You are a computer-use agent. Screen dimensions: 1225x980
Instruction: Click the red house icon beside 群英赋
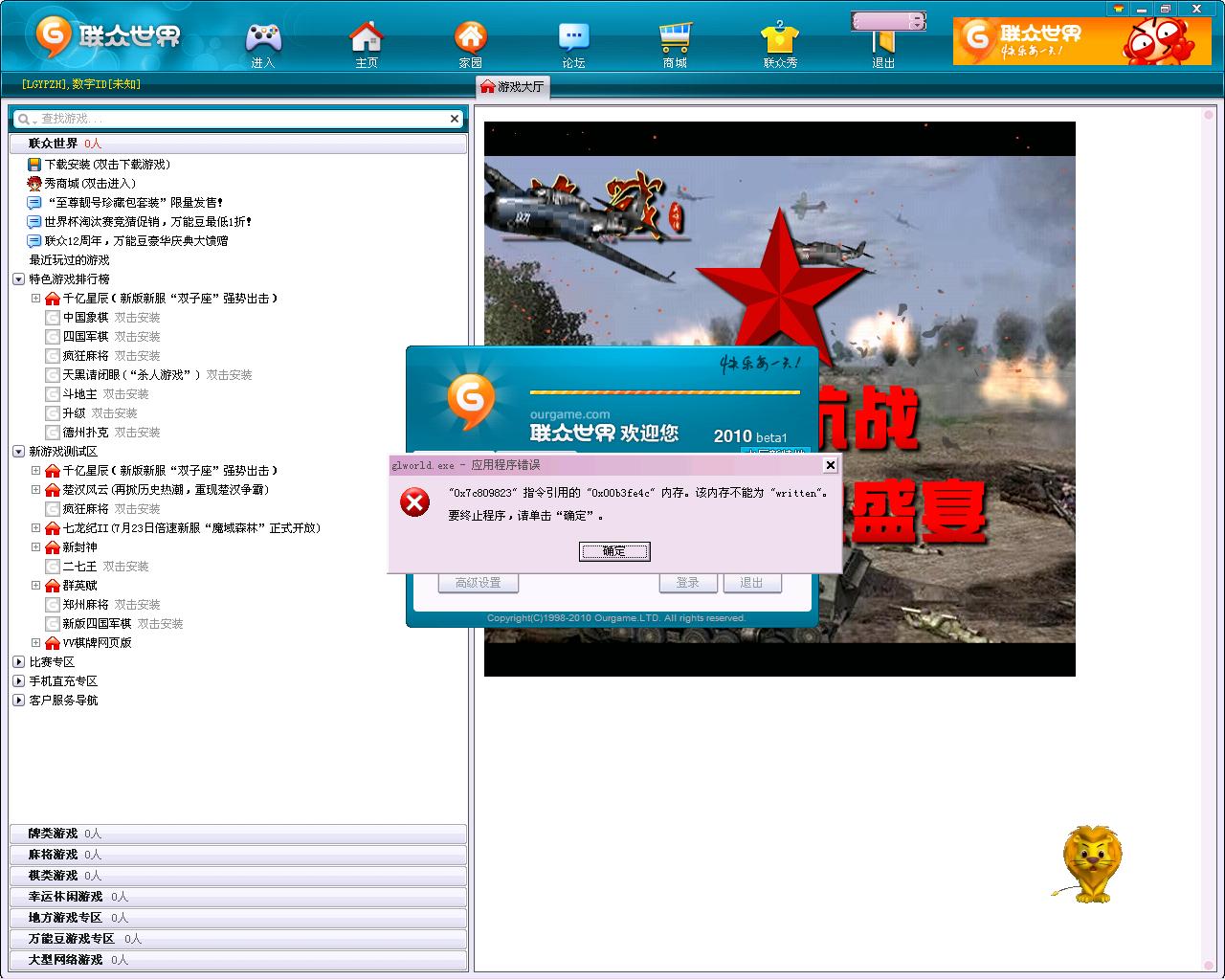(53, 586)
